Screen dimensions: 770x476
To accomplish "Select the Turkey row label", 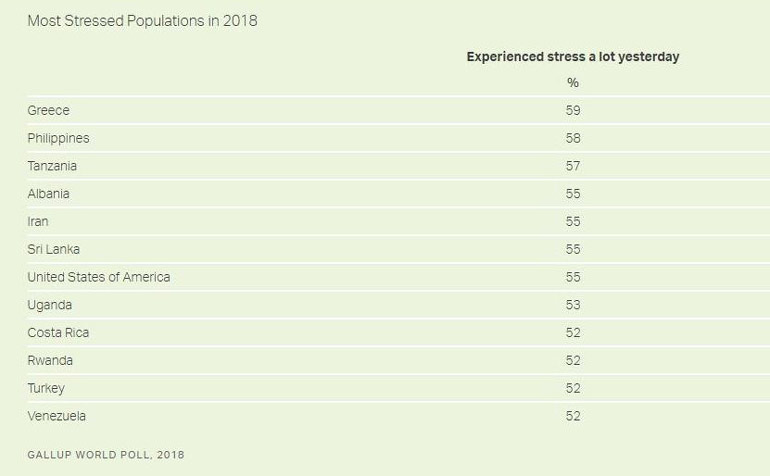I will [x=46, y=388].
